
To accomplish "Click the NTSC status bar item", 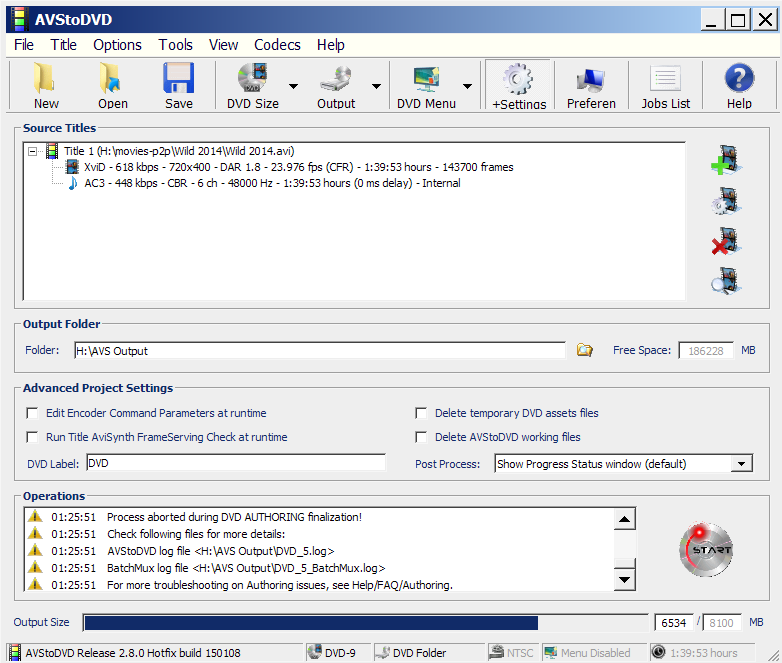I will click(x=512, y=653).
